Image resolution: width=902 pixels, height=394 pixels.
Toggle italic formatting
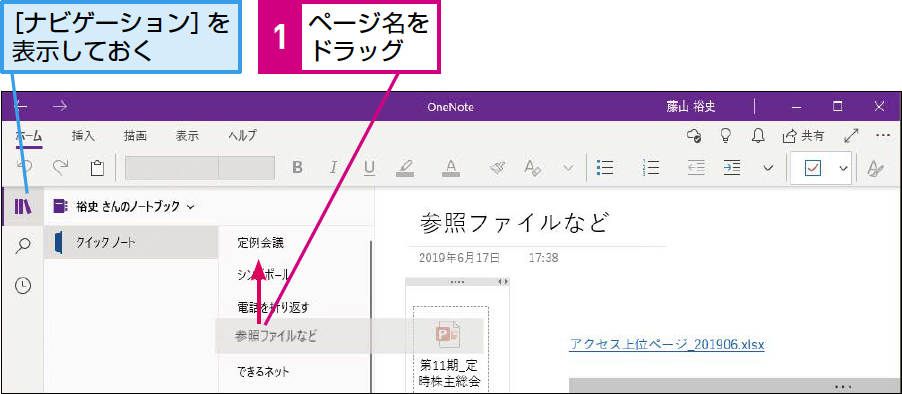click(333, 167)
